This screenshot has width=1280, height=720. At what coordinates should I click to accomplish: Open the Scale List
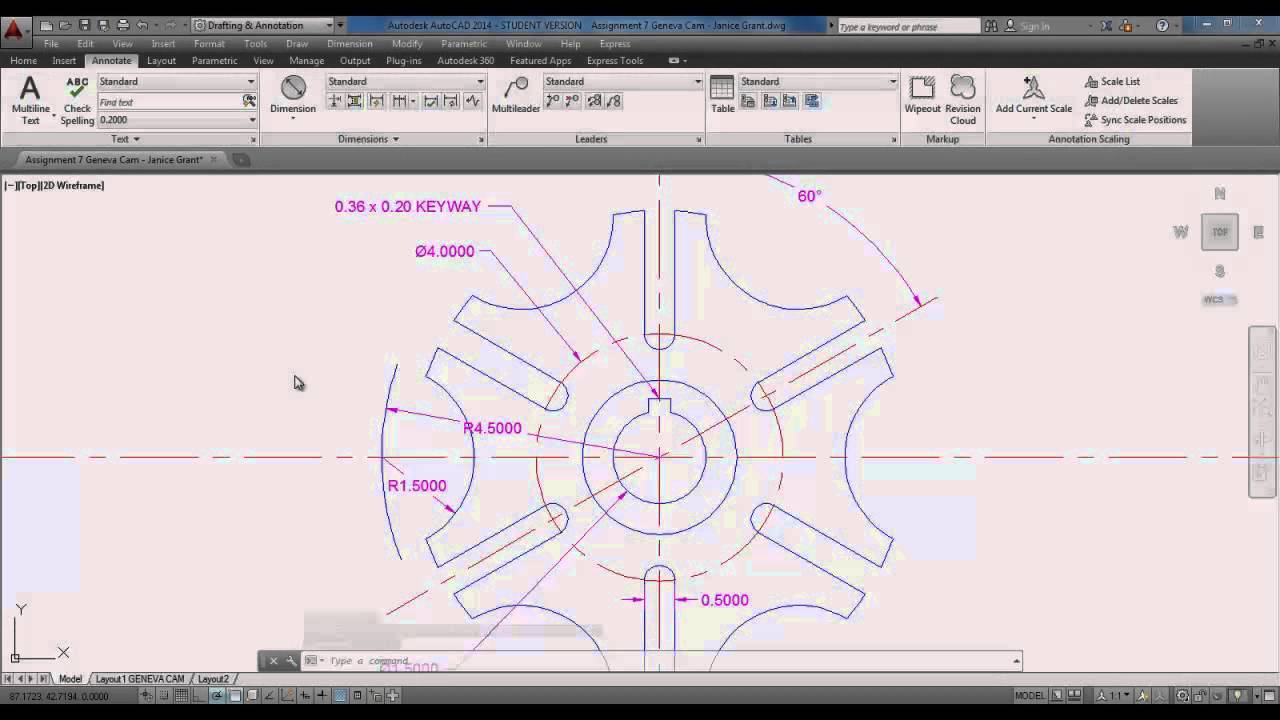click(1112, 81)
